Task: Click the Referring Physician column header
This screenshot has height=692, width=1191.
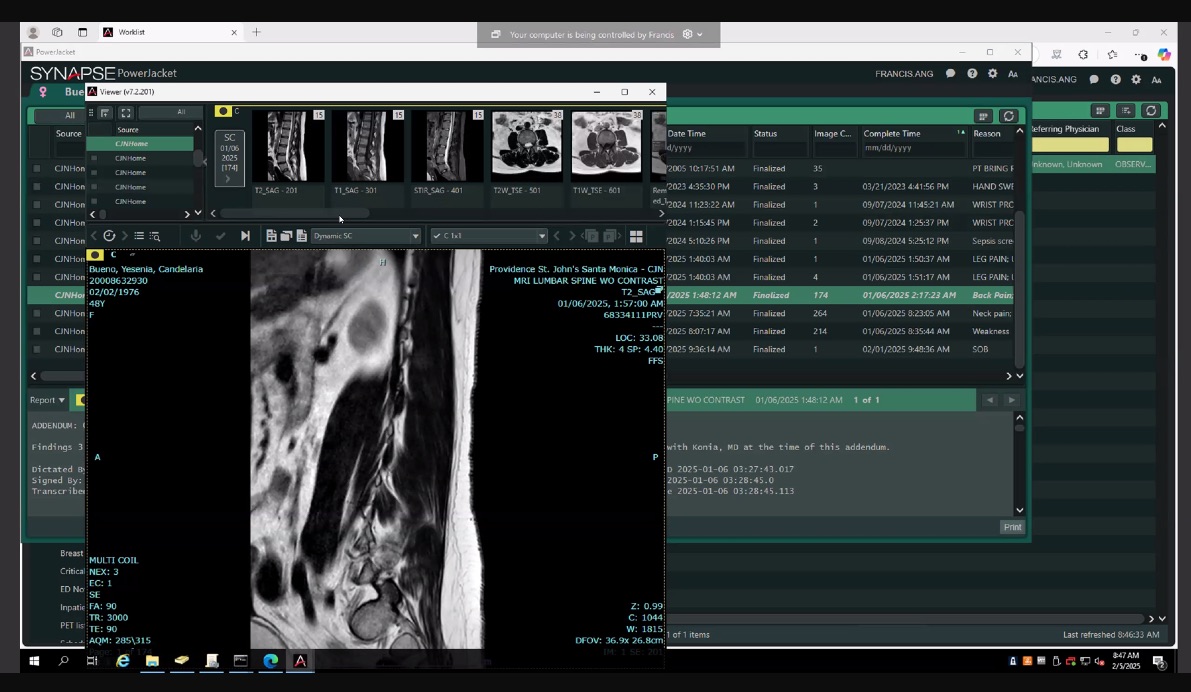Action: (1066, 129)
